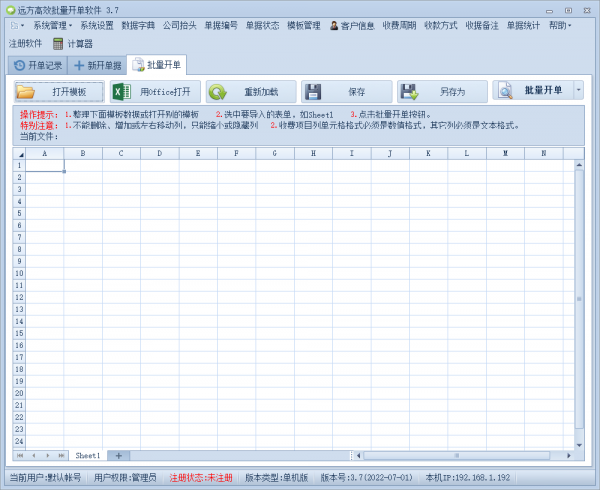This screenshot has height=490, width=600.
Task: Open the system menu icon dropdown
Action: [17, 26]
